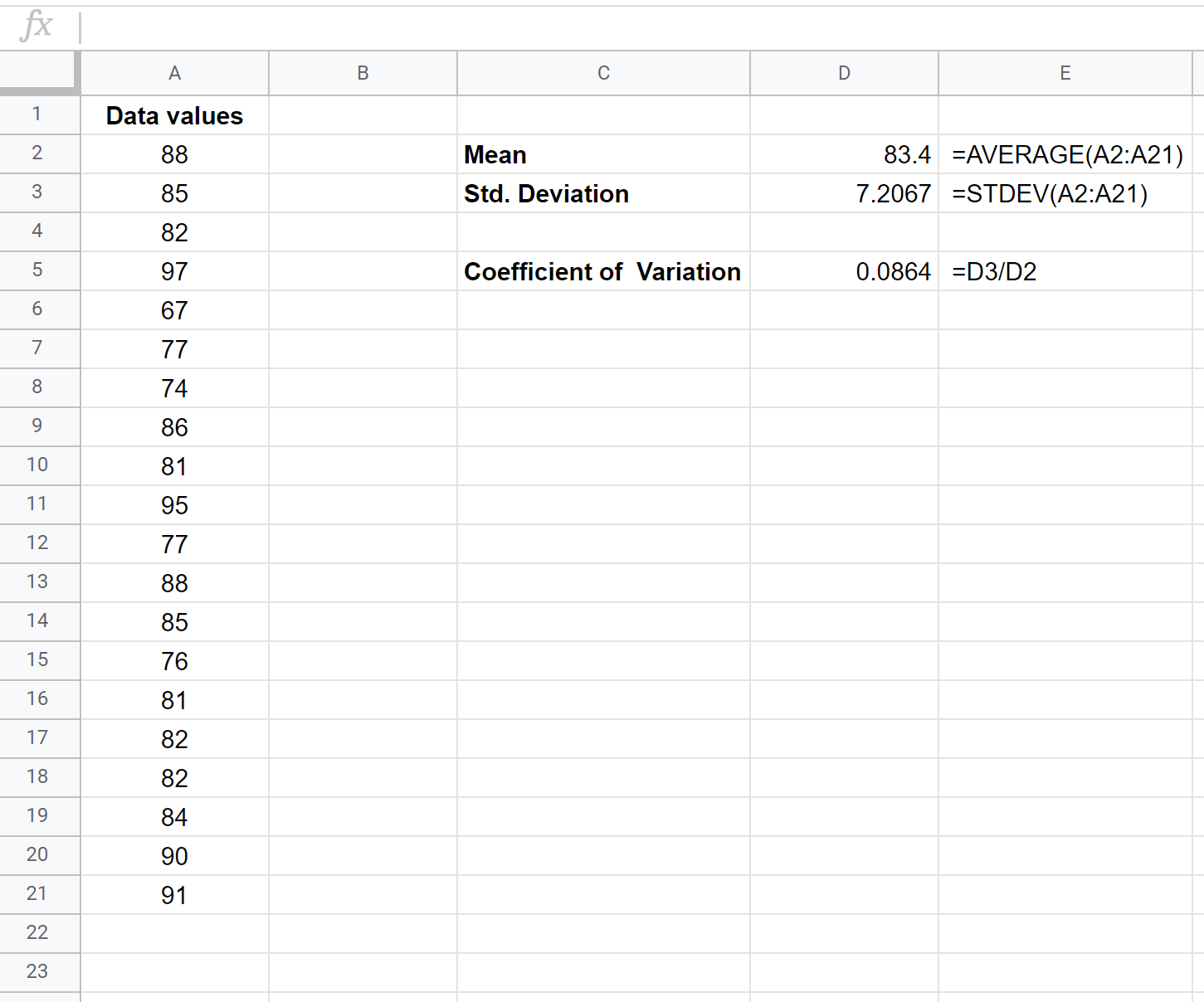Select cell A8 containing 74
This screenshot has width=1204, height=1002.
point(174,388)
